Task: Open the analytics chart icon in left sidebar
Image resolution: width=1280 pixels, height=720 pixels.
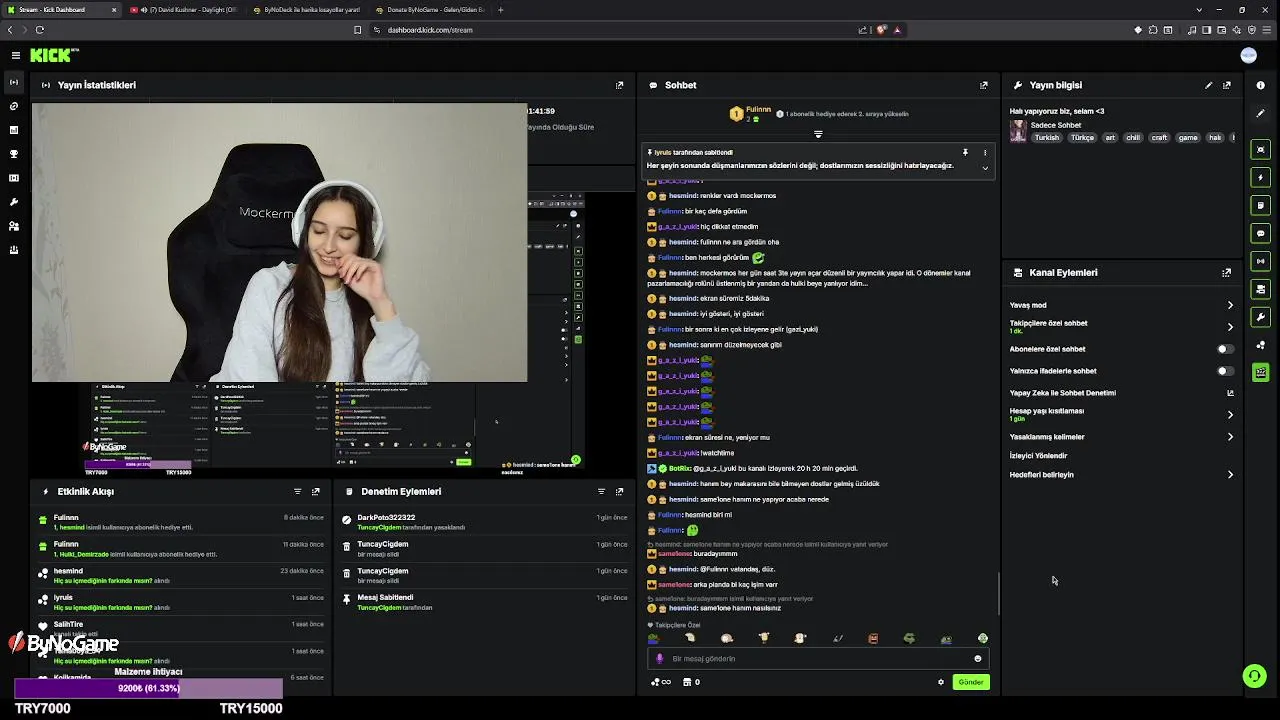Action: (x=14, y=130)
